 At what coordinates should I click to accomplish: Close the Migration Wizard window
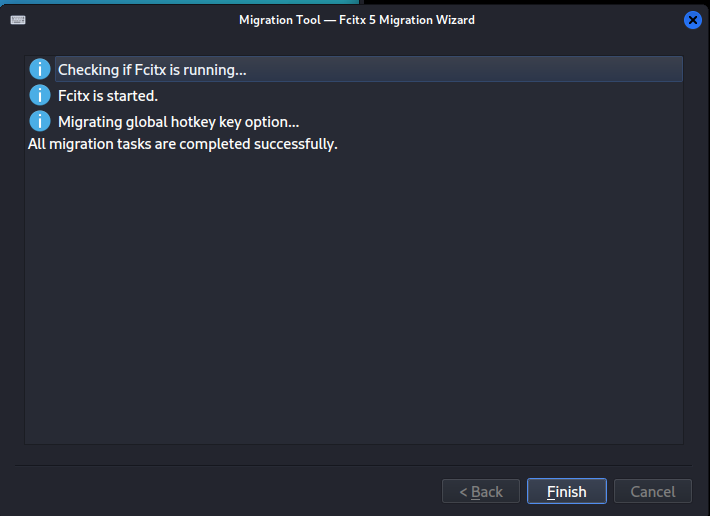point(692,20)
